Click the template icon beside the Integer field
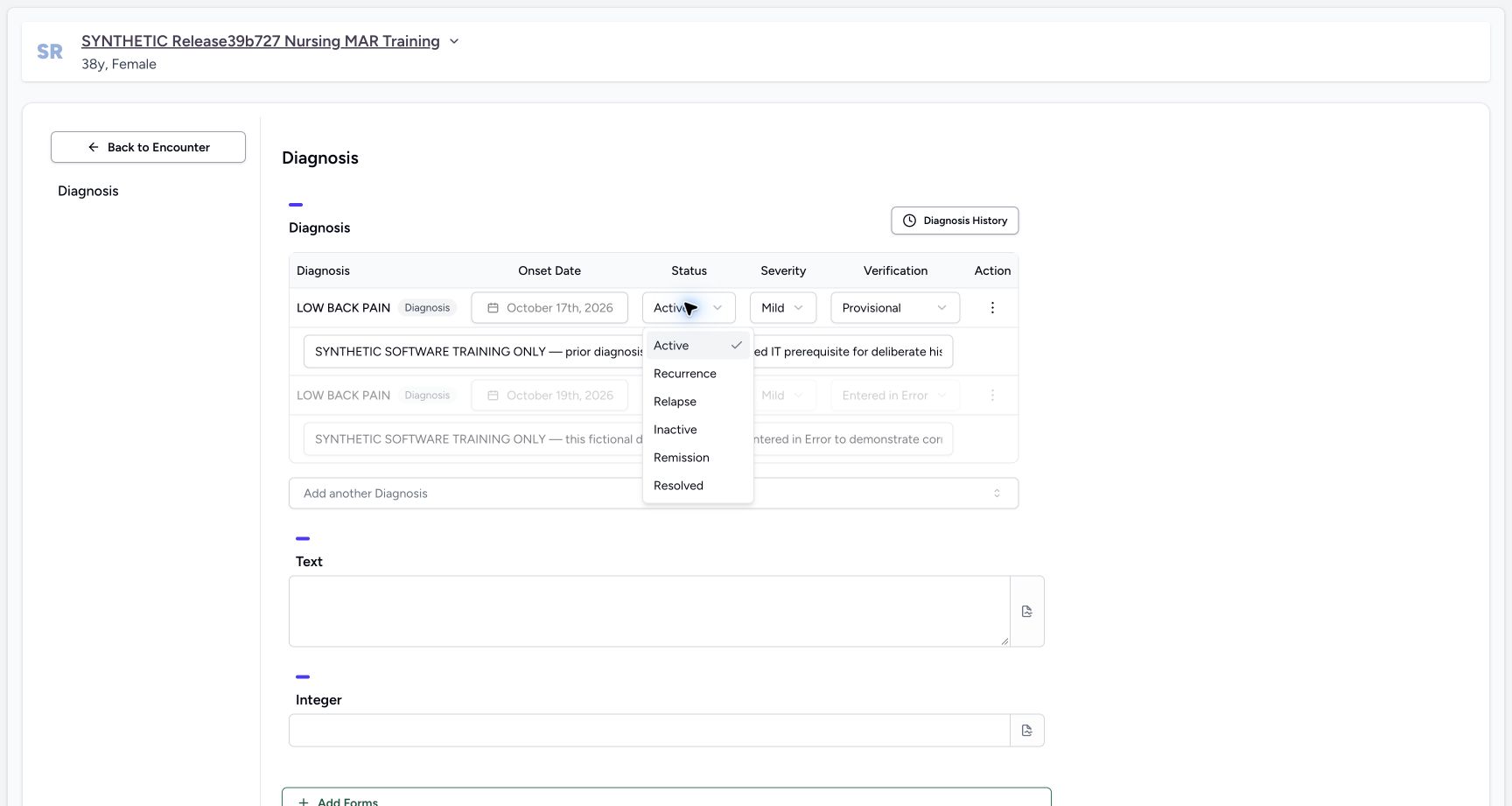This screenshot has height=806, width=1512. click(1027, 731)
